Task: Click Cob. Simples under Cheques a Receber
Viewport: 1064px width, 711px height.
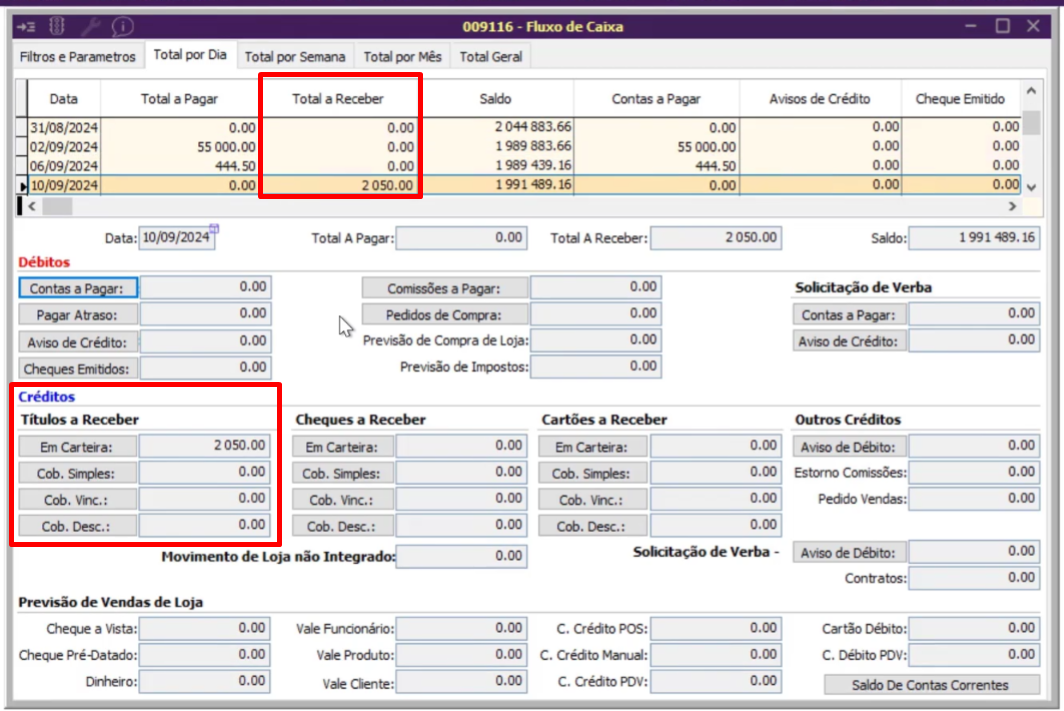Action: [343, 474]
